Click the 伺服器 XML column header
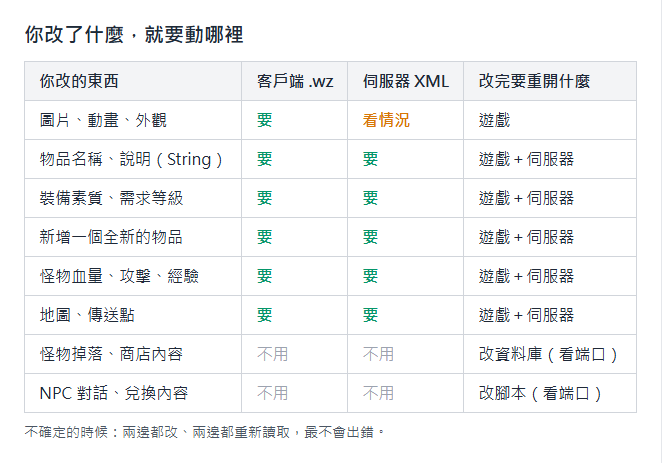The height and width of the screenshot is (463, 662). point(406,81)
